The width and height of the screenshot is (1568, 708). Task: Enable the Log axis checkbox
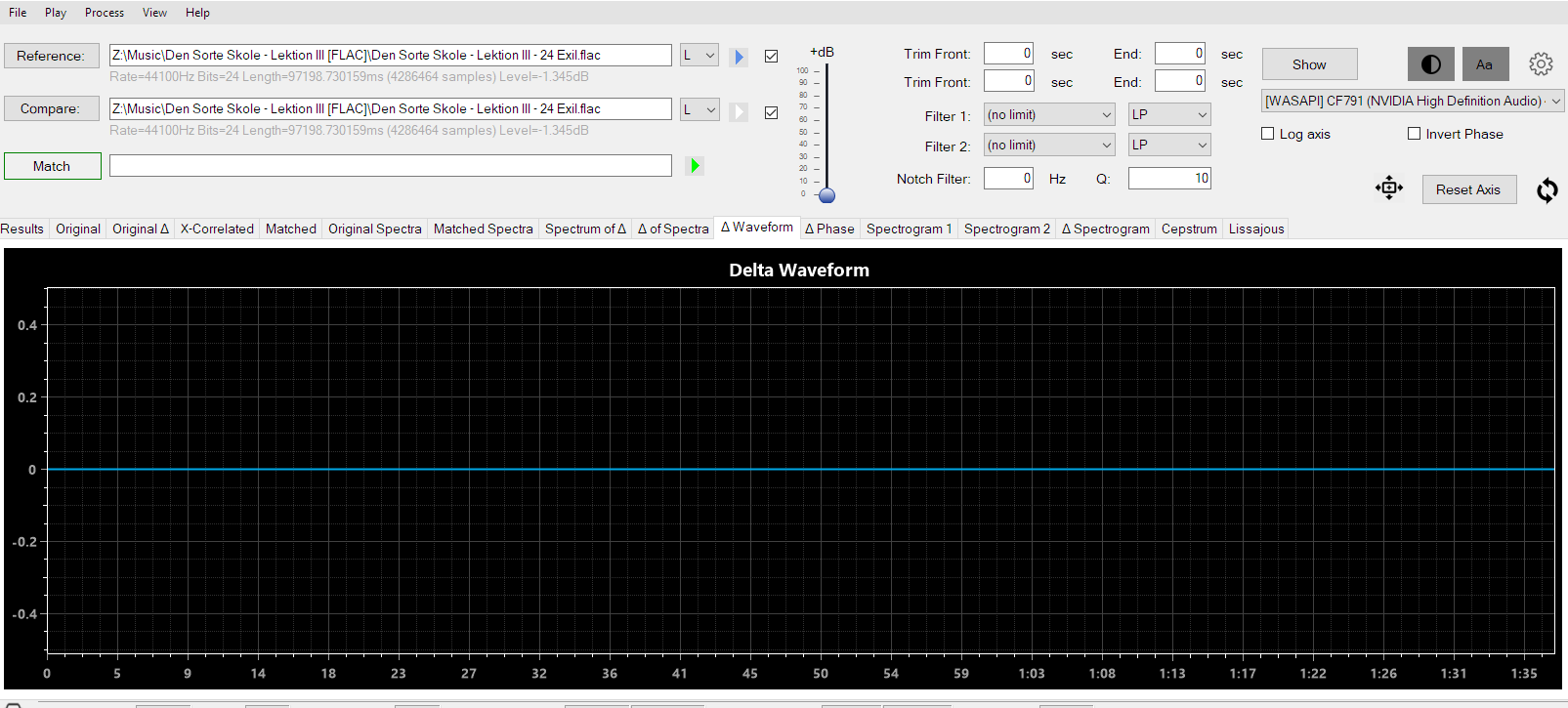(1268, 134)
